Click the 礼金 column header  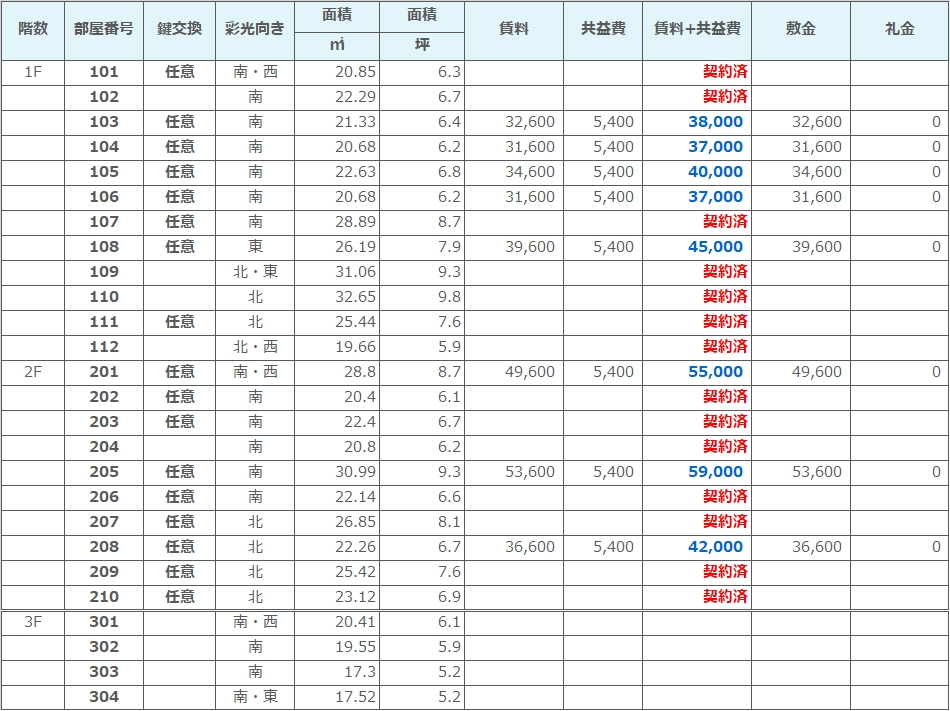900,29
